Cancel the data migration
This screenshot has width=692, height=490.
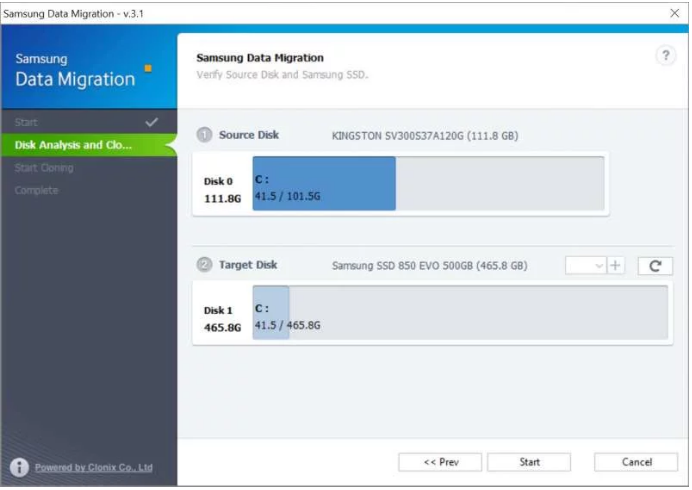[636, 462]
